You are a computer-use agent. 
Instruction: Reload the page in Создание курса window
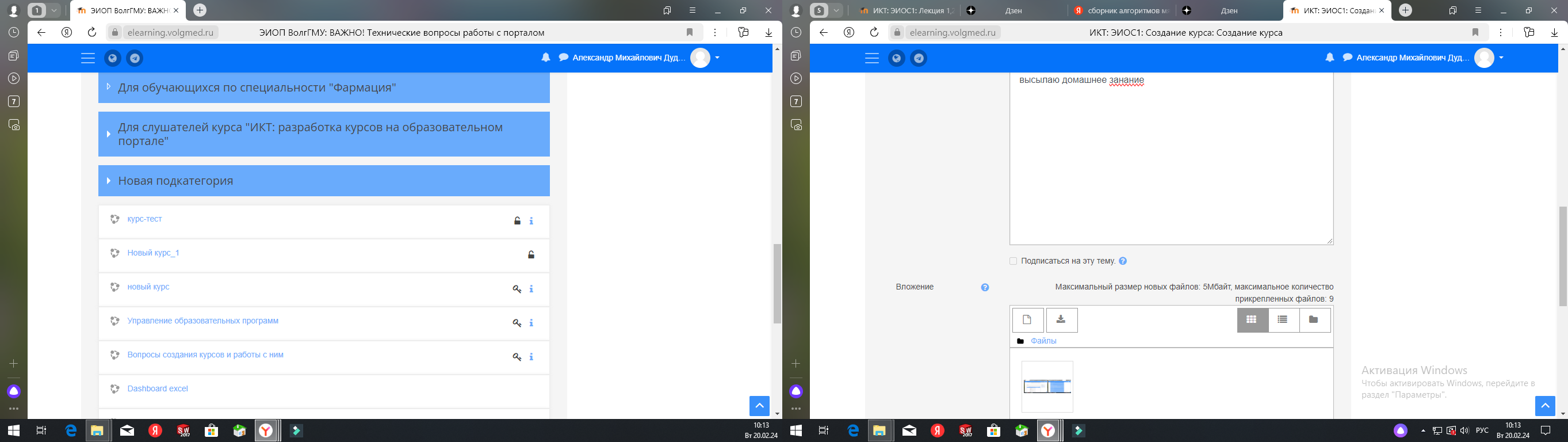[874, 32]
